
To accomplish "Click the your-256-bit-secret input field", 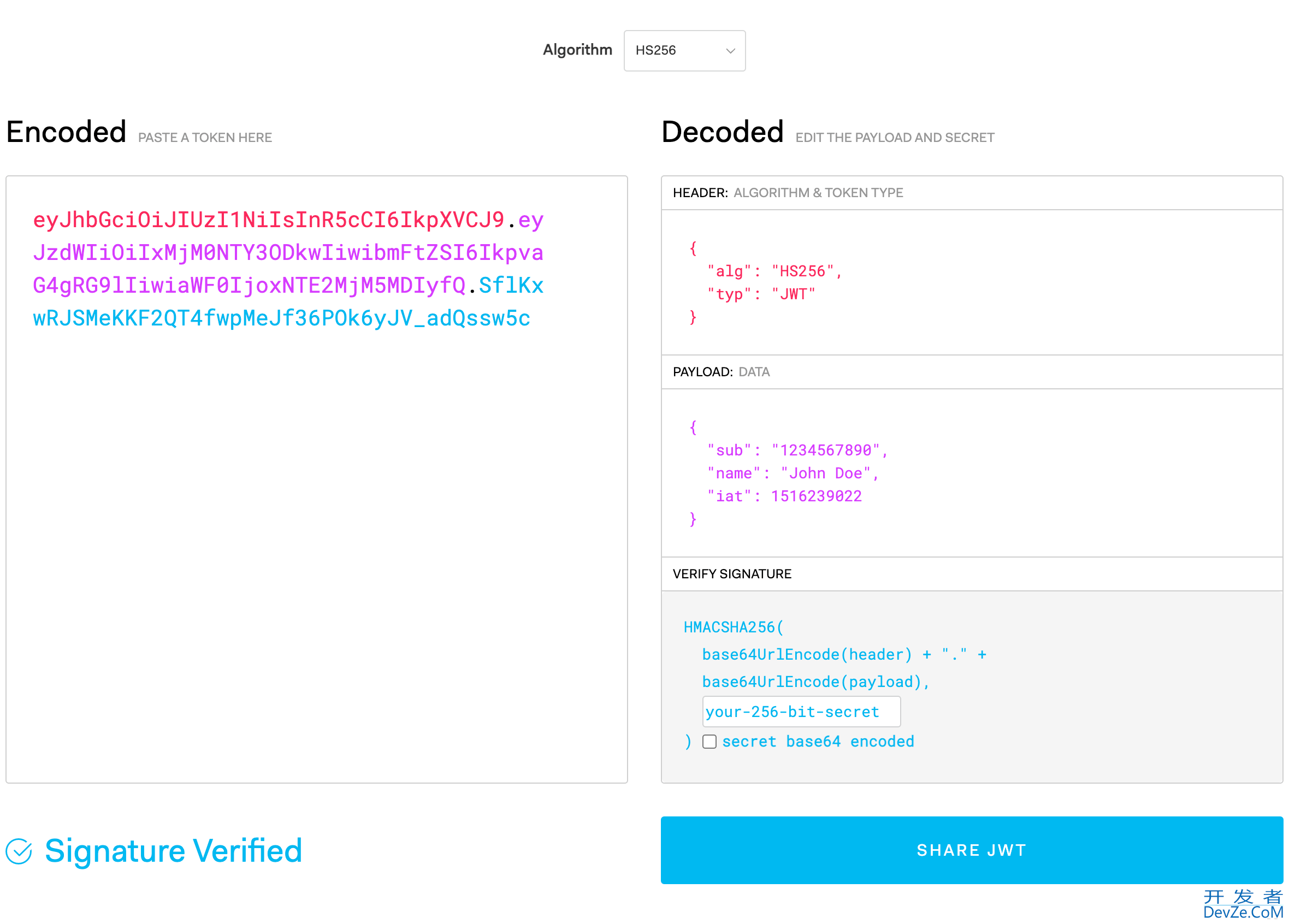I will (x=801, y=712).
